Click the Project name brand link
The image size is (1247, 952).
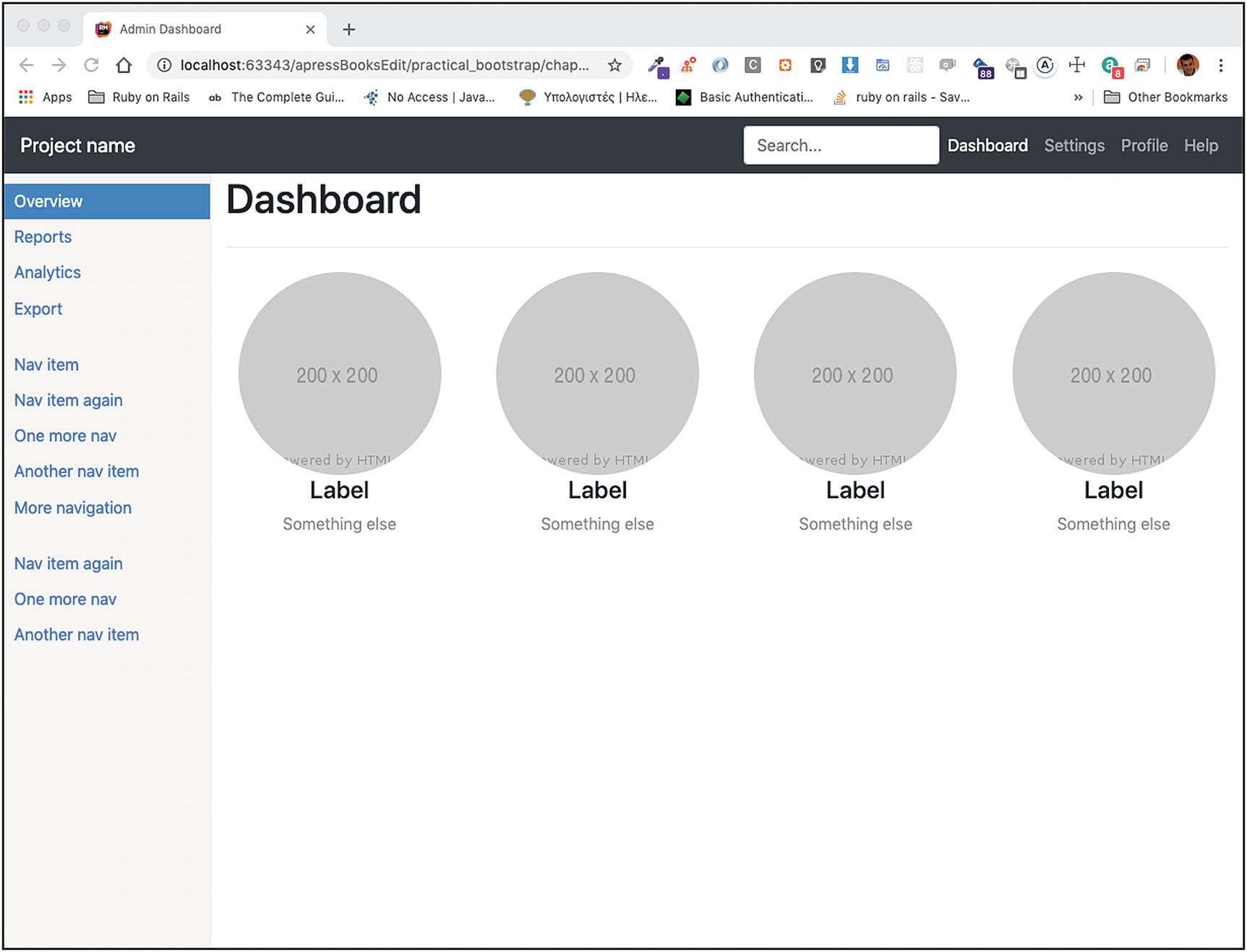pos(78,145)
